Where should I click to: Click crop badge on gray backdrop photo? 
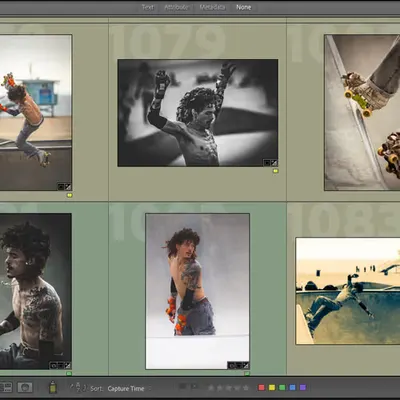[x=239, y=365]
